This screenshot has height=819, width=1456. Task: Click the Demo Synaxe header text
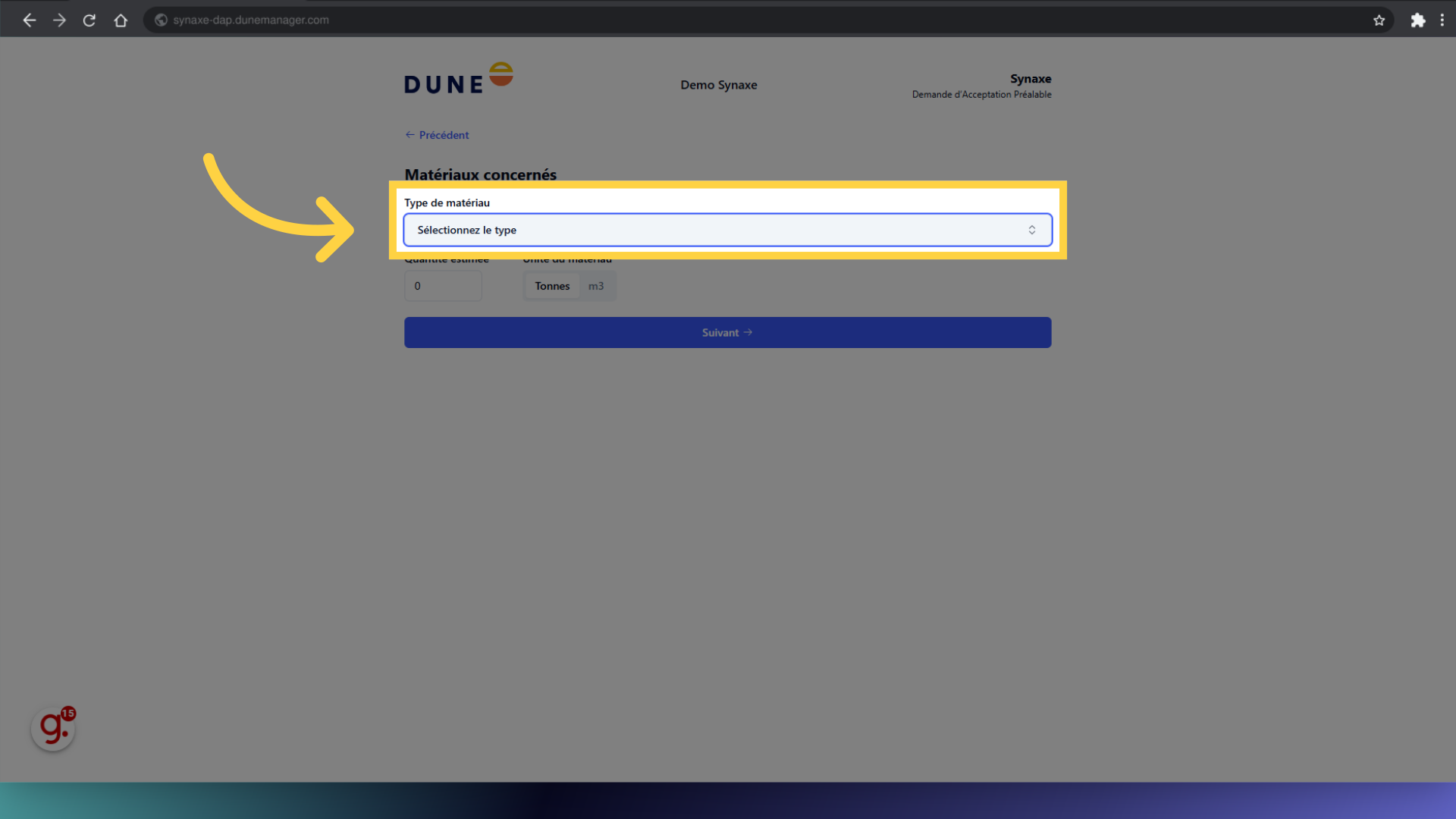coord(718,85)
